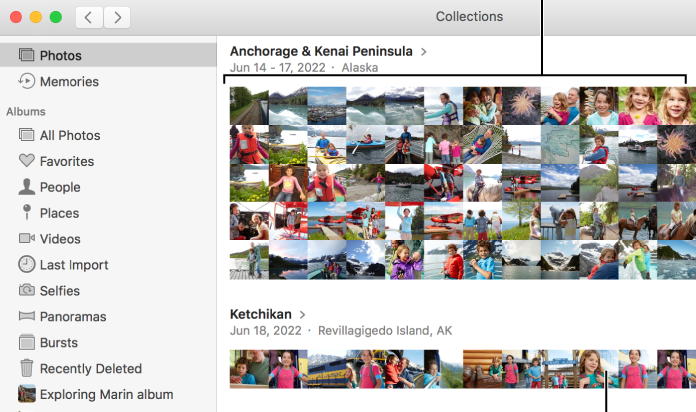Open the Anchorage & Kenai Peninsula title
Image resolution: width=696 pixels, height=412 pixels.
pos(321,52)
